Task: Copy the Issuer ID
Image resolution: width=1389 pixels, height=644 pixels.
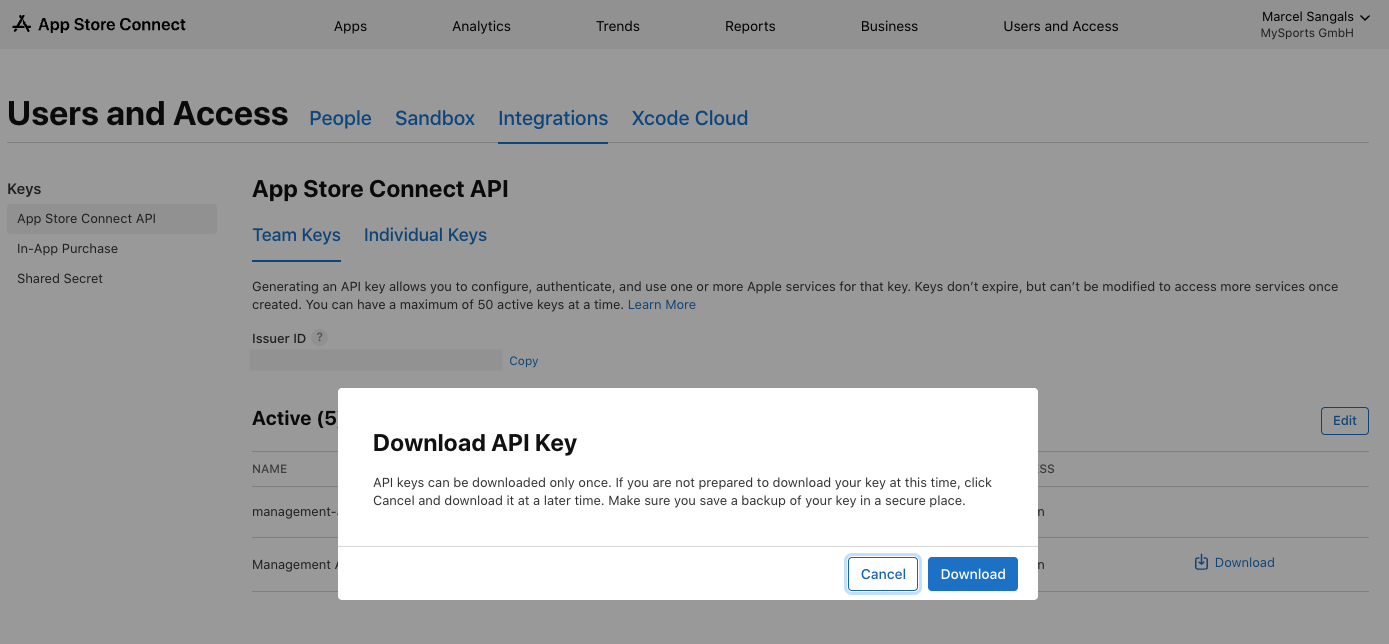Action: click(523, 360)
